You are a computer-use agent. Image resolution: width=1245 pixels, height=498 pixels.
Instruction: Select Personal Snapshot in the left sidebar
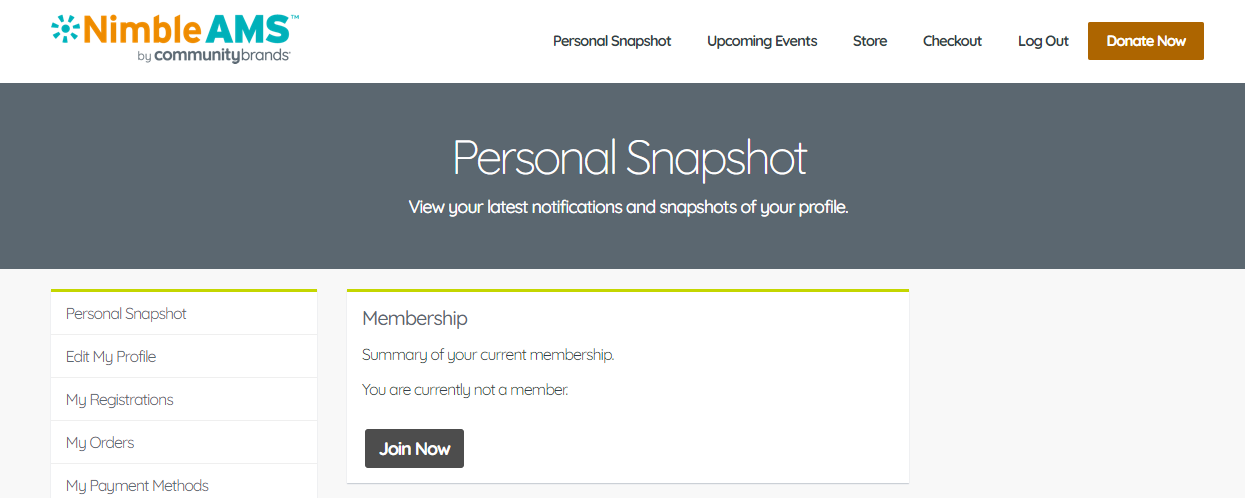126,314
